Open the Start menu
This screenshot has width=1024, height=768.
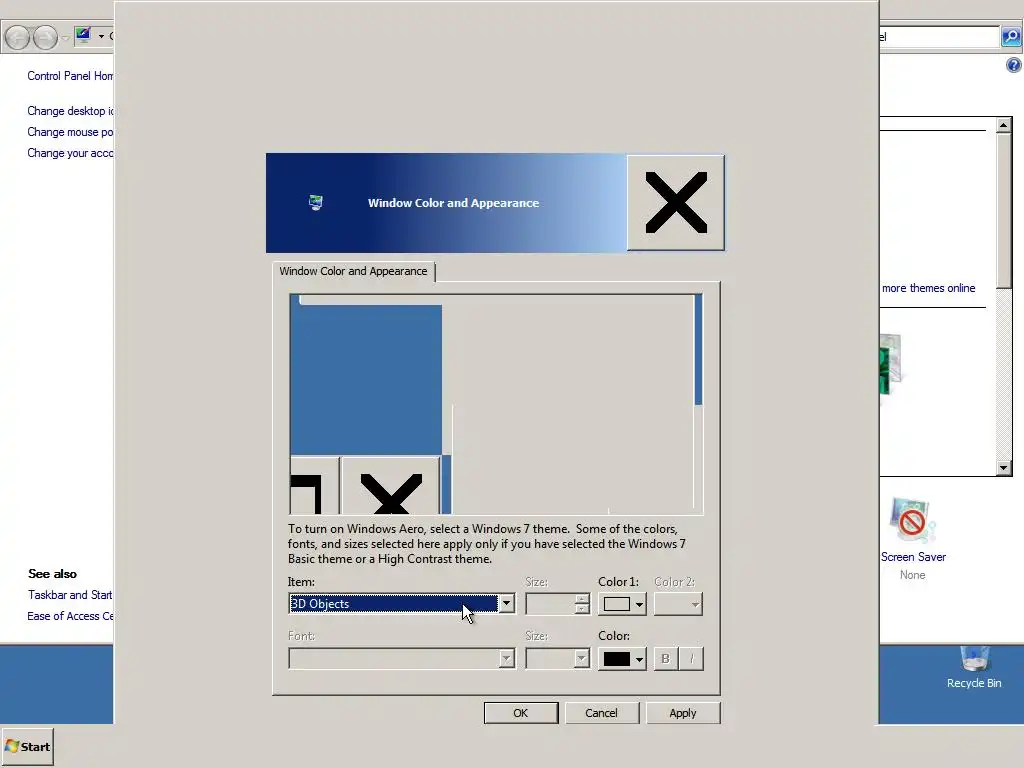click(27, 746)
